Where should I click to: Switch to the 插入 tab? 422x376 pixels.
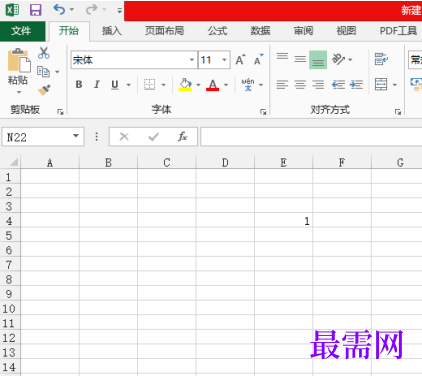(111, 31)
